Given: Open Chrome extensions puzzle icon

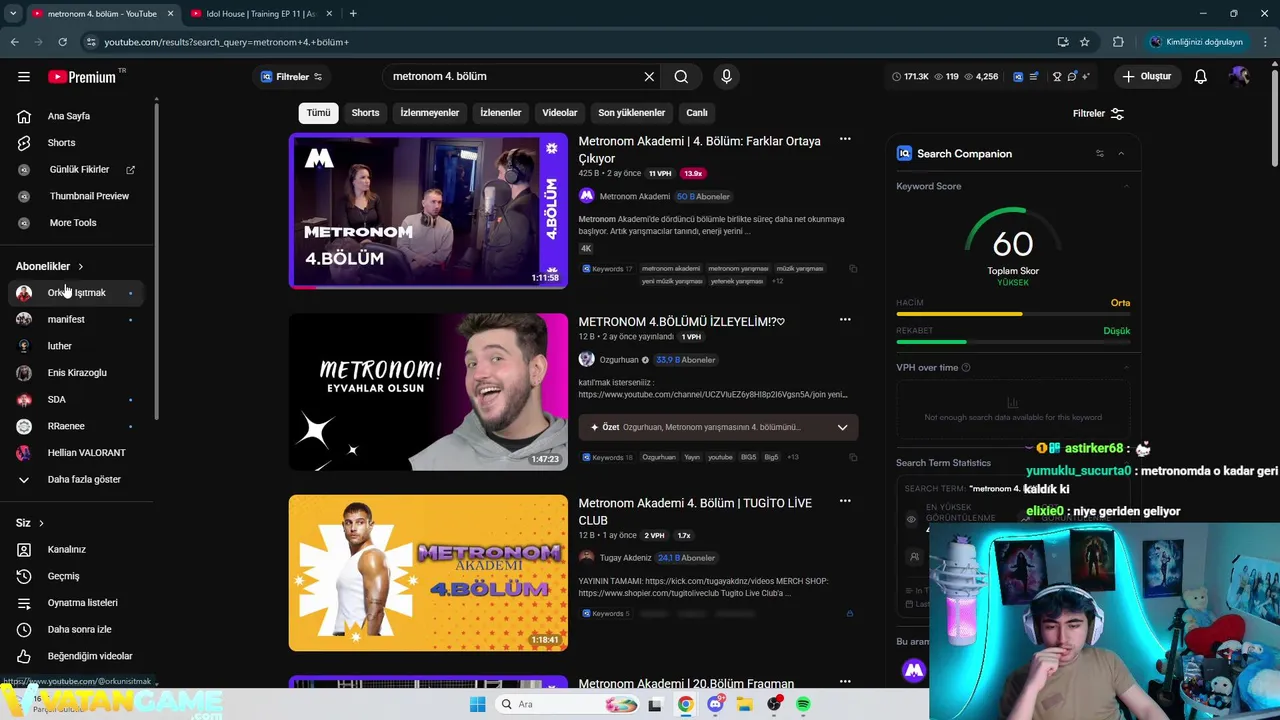Looking at the screenshot, I should 1118,42.
